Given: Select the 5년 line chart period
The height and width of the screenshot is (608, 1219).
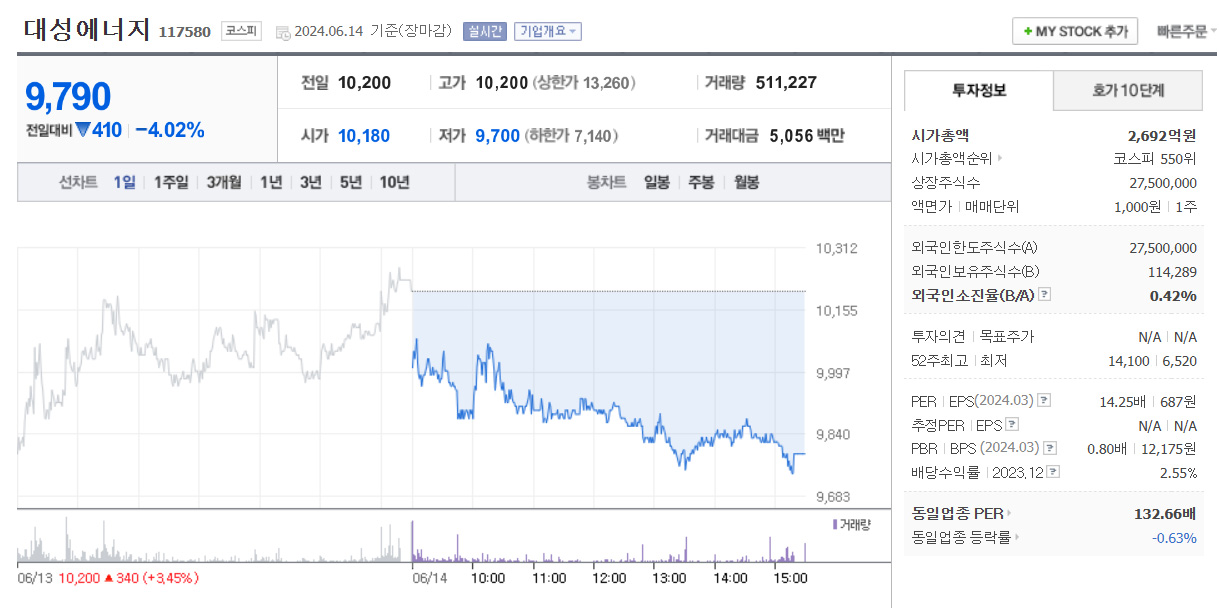Looking at the screenshot, I should click(351, 182).
